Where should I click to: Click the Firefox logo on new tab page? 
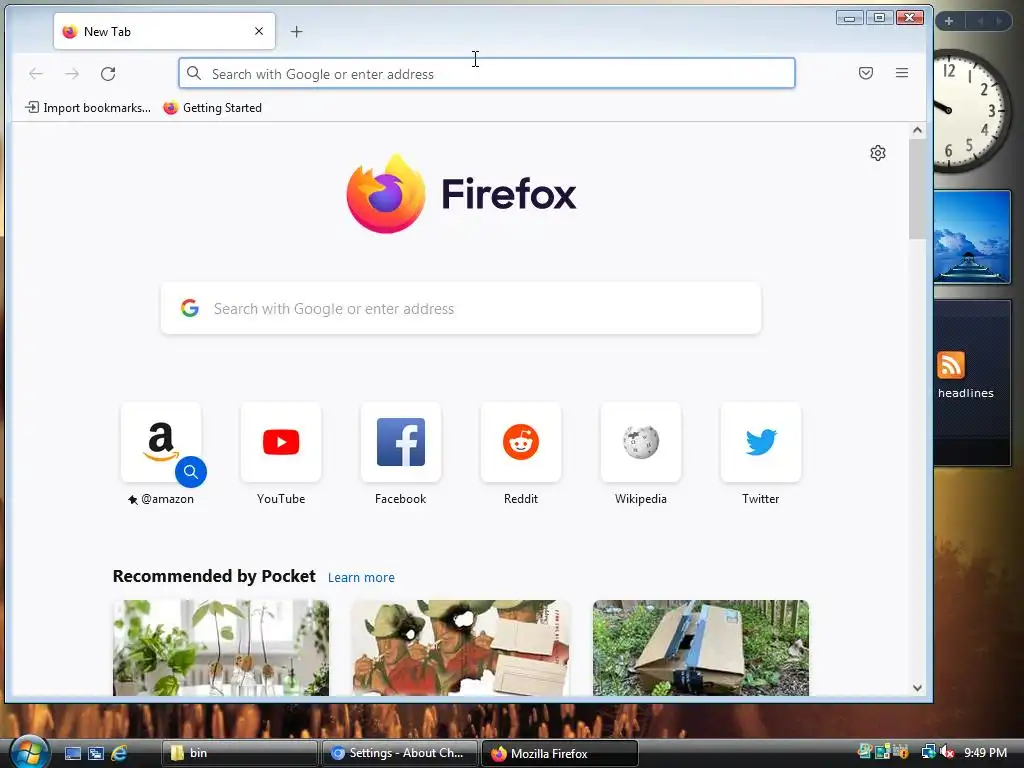tap(461, 193)
